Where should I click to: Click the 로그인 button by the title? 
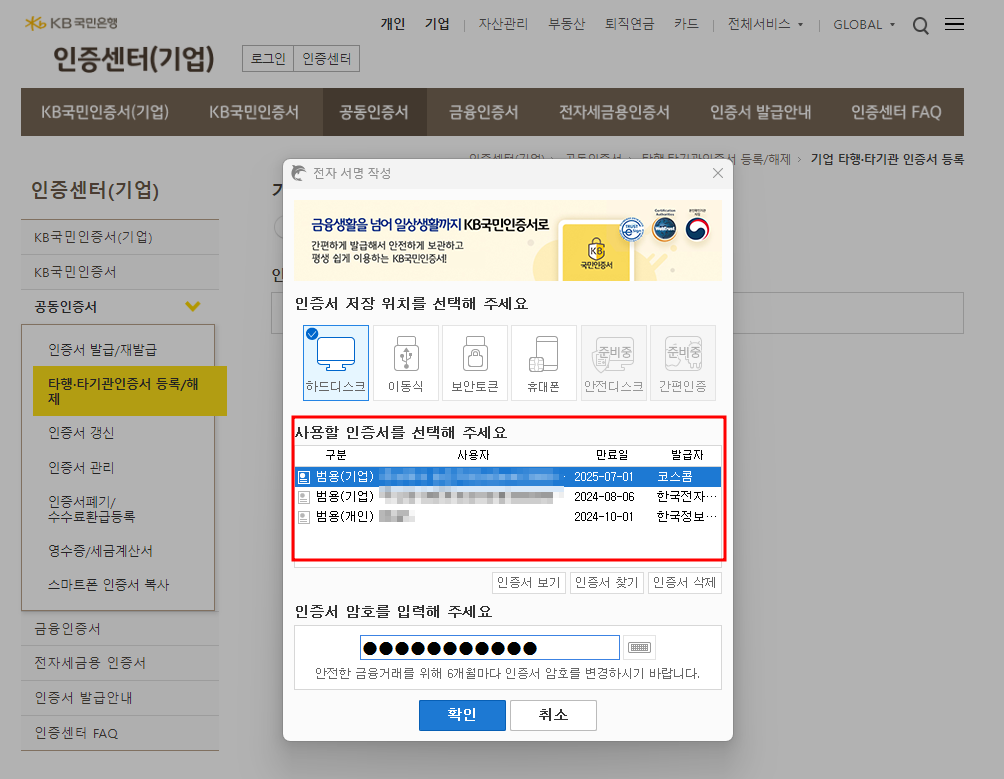(268, 59)
